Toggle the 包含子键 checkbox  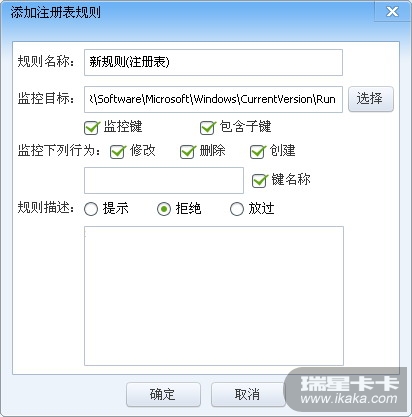tap(207, 127)
